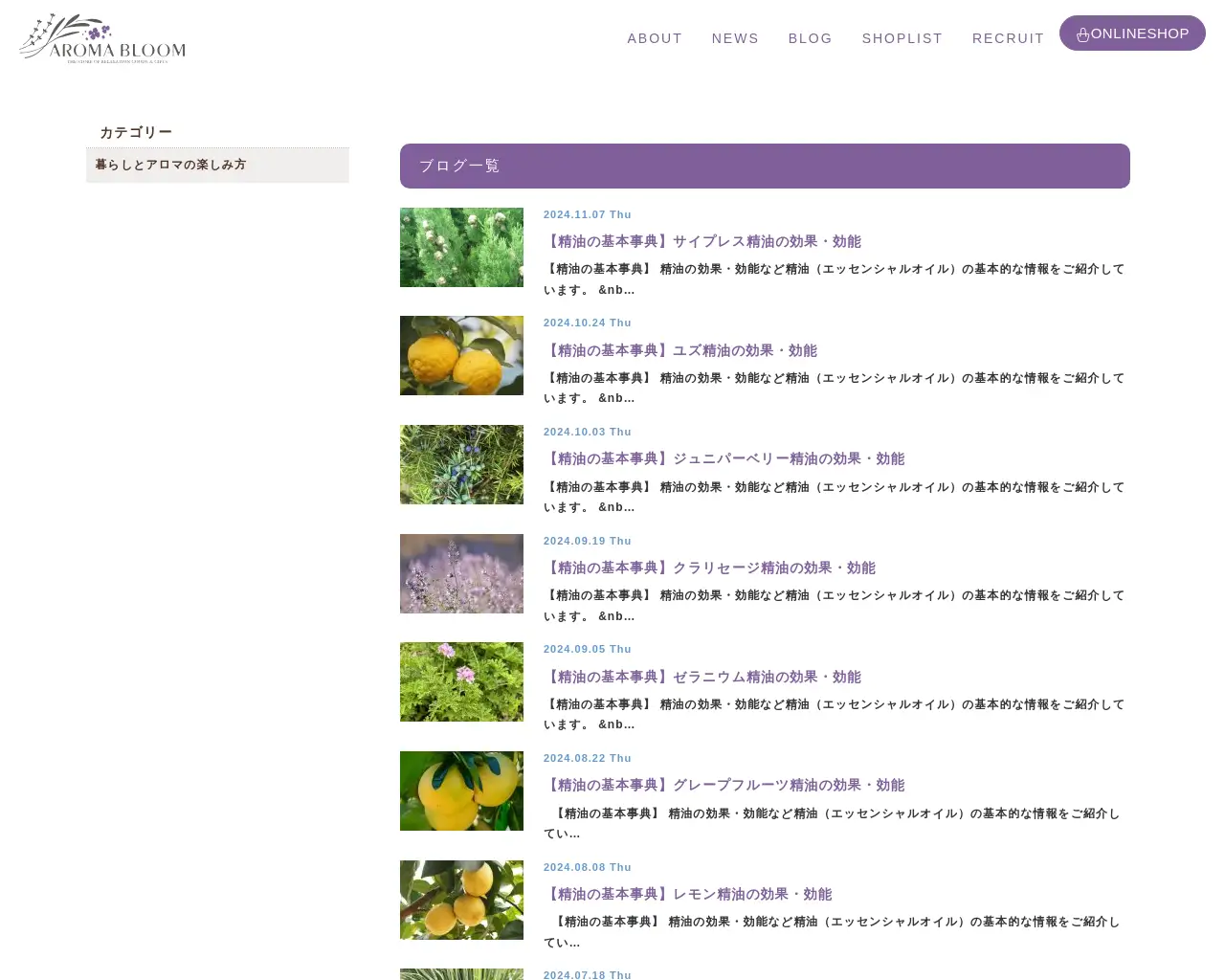1225x980 pixels.
Task: Go to the BLOG page
Action: [x=811, y=38]
